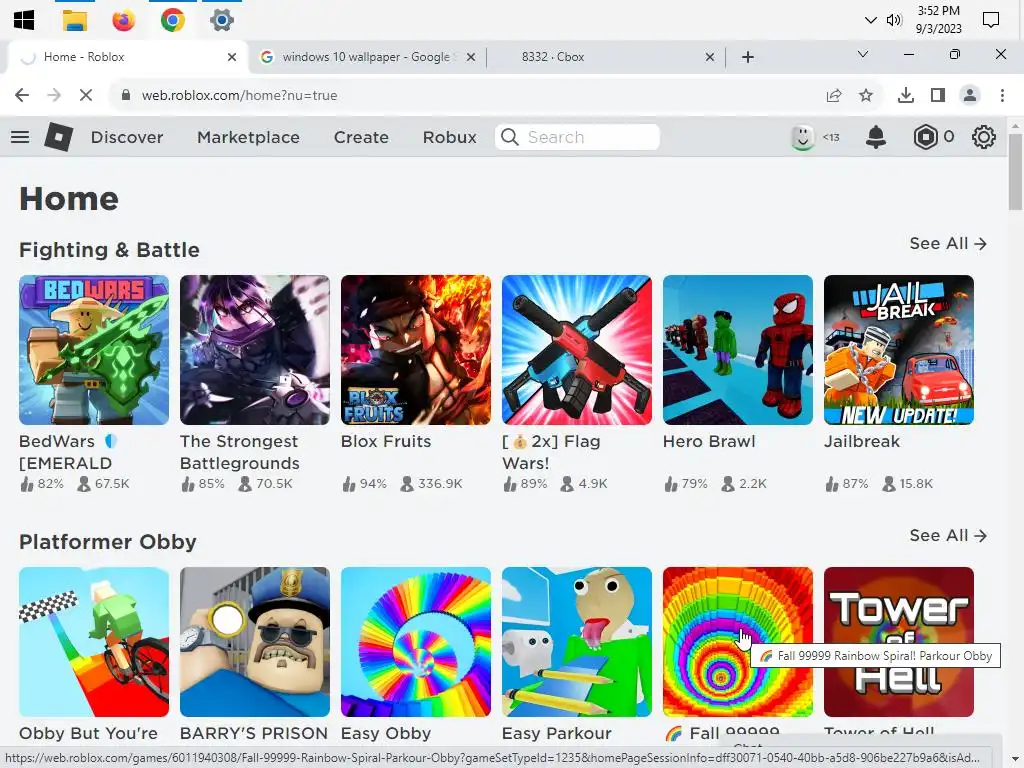1024x768 pixels.
Task: Click the address bar URL
Action: click(240, 95)
